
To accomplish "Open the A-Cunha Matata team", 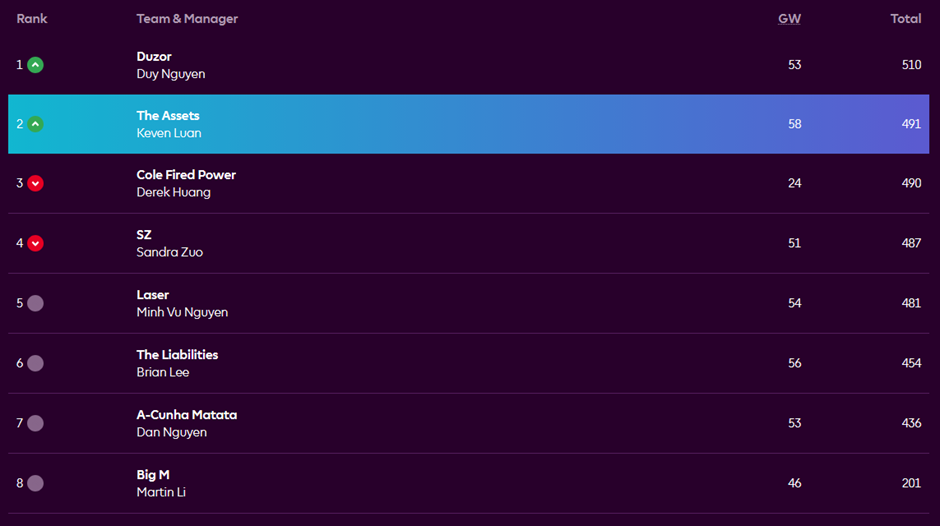I will click(x=186, y=415).
